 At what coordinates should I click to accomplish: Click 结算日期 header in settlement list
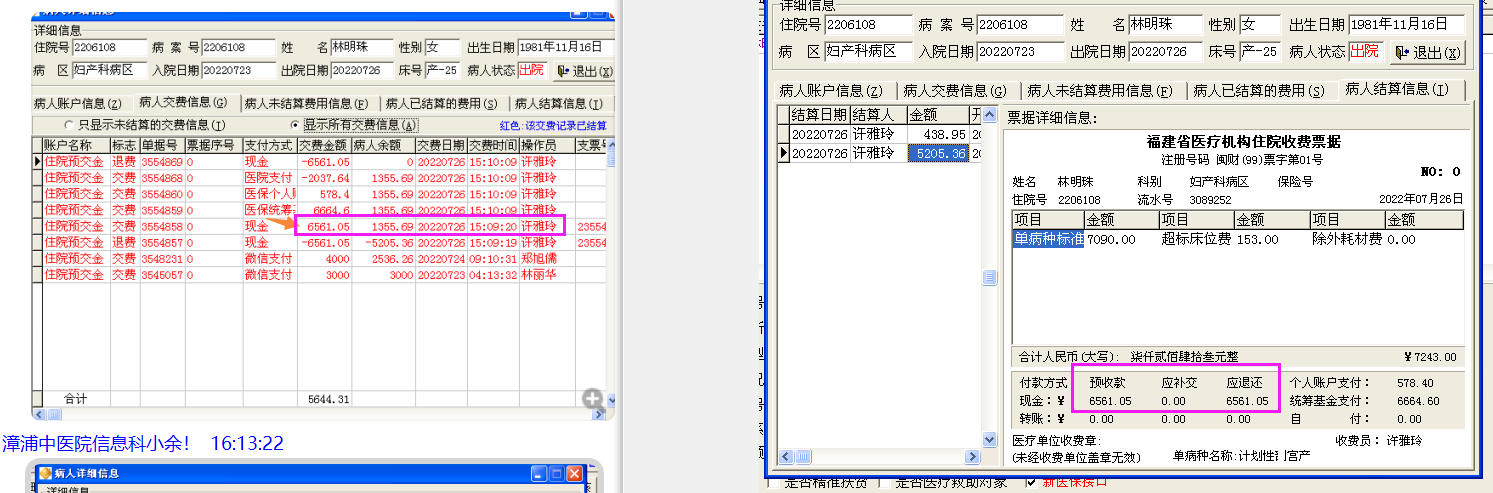[820, 115]
